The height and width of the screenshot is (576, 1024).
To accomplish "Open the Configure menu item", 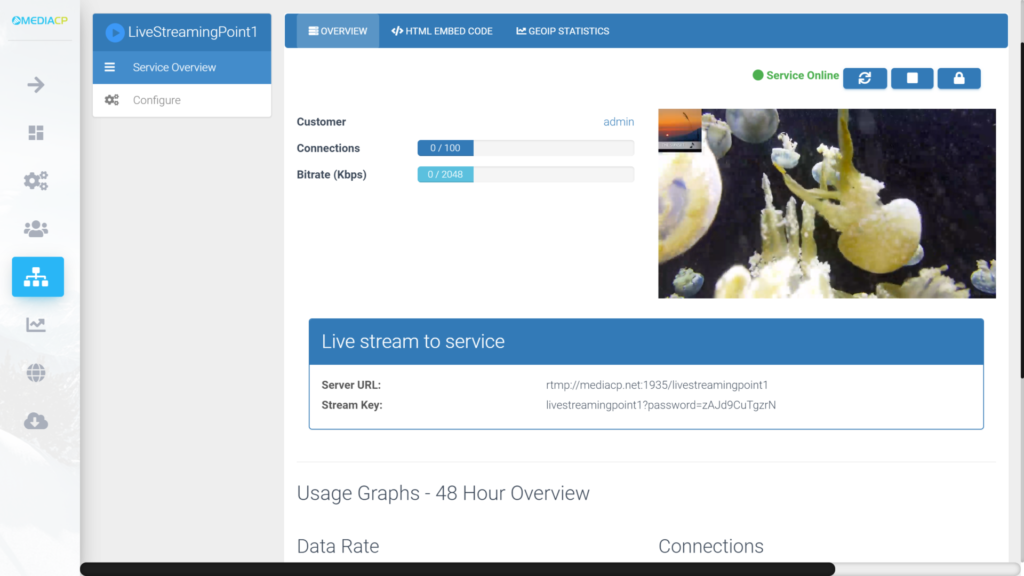I will coord(182,100).
